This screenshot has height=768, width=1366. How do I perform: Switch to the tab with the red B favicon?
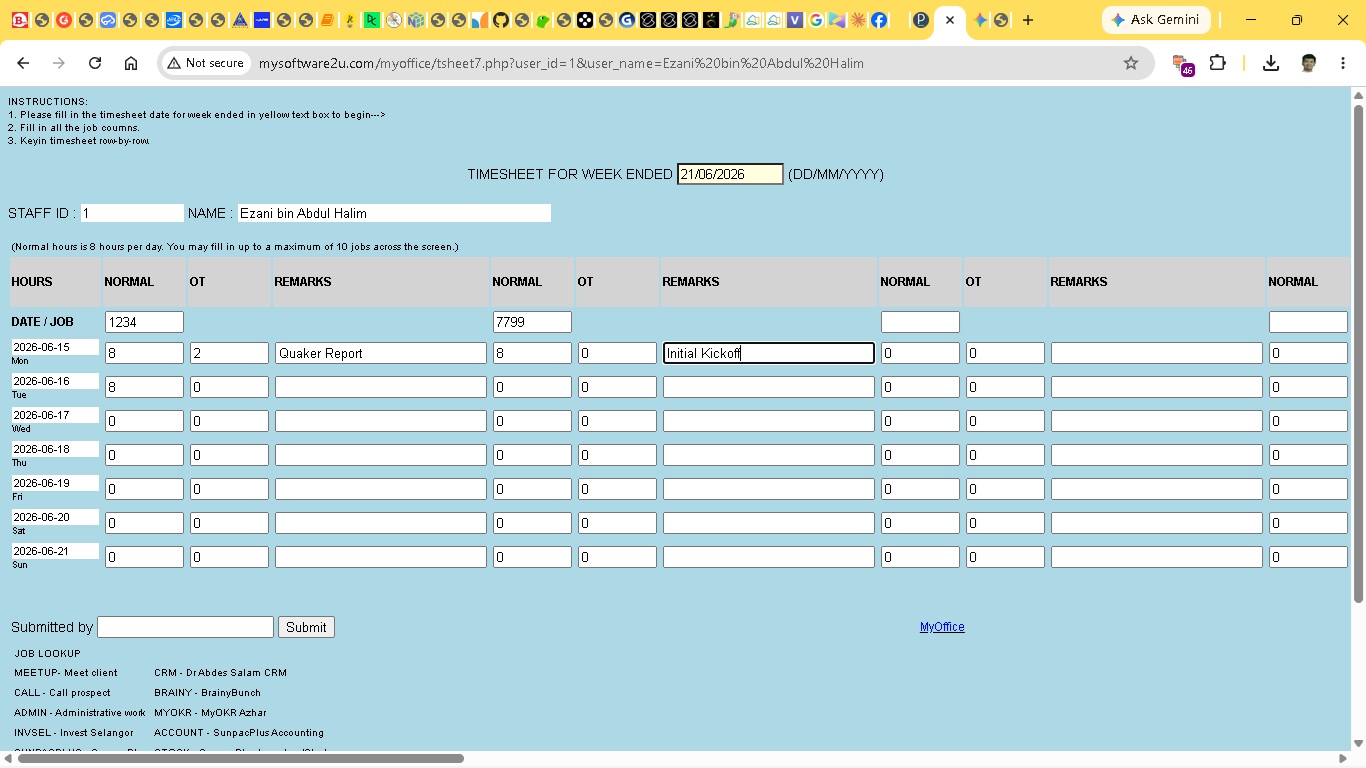click(x=20, y=20)
